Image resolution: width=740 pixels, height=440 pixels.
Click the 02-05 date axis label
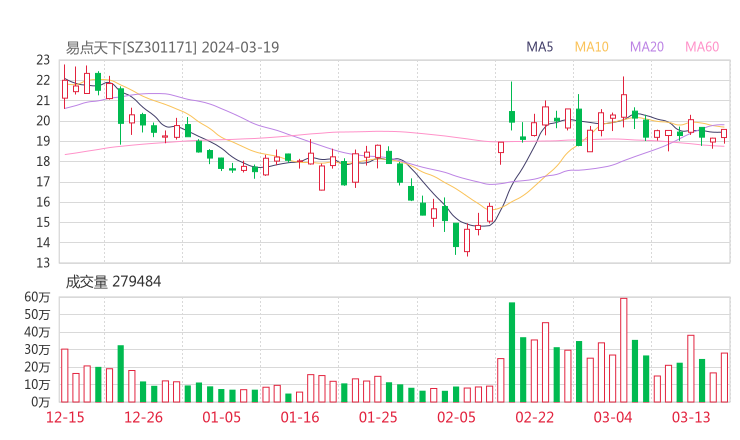(x=456, y=417)
